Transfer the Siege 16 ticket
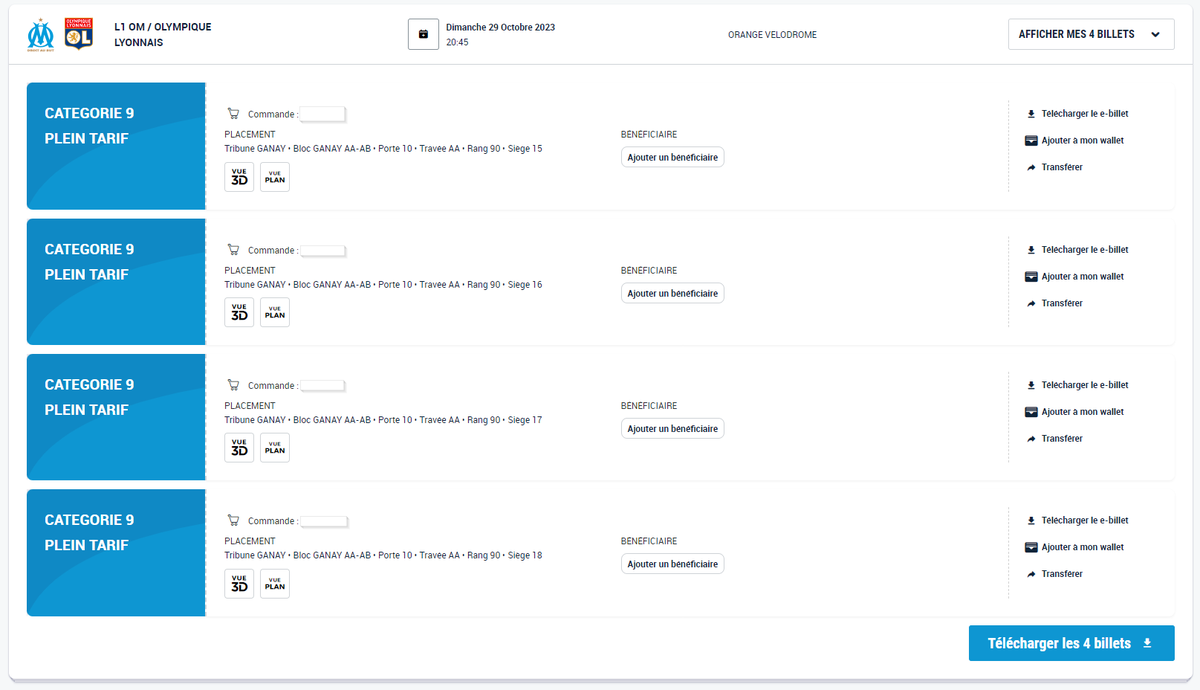Screen dimensions: 1200x690 [1054, 303]
